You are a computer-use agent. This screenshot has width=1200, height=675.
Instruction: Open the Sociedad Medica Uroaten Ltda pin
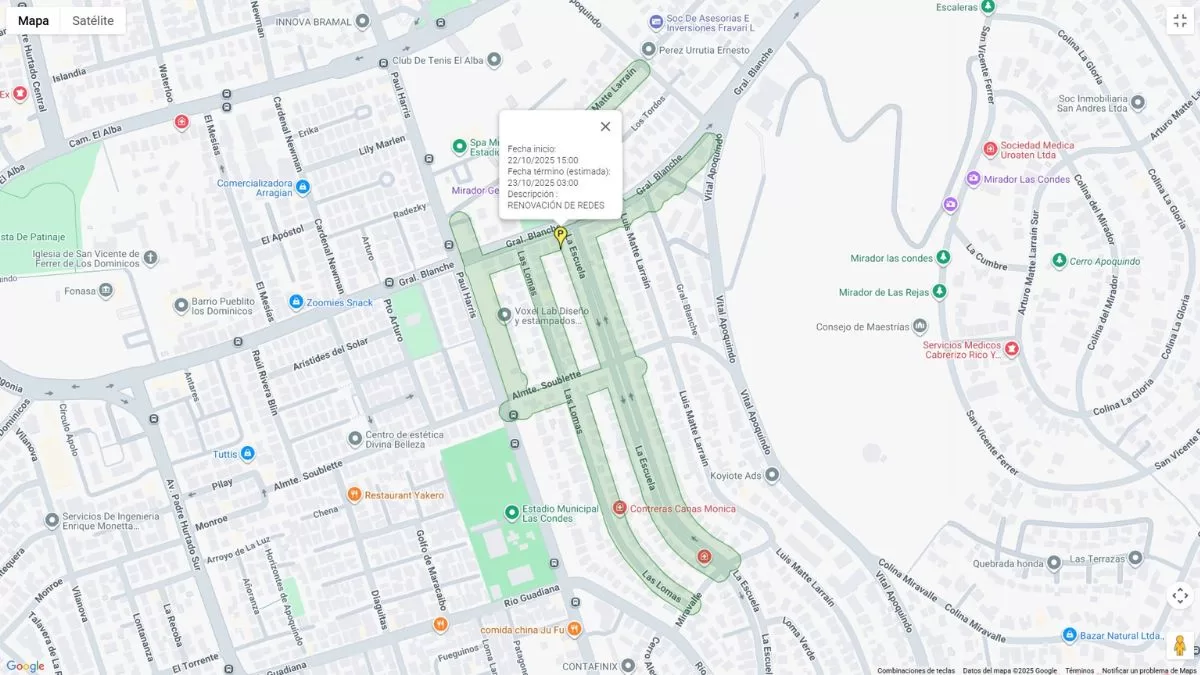(990, 149)
